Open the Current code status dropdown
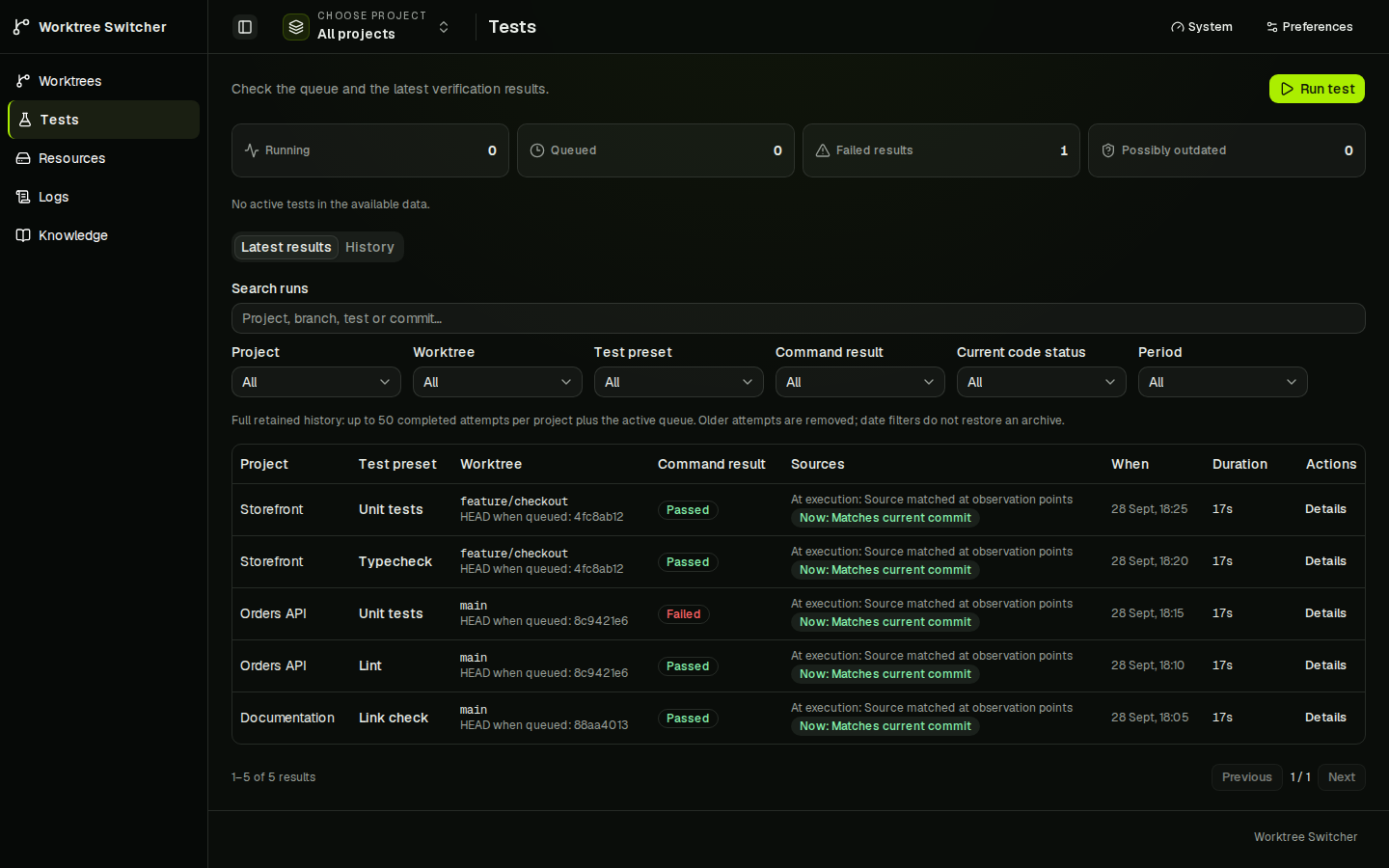The width and height of the screenshot is (1389, 868). pyautogui.click(x=1042, y=382)
